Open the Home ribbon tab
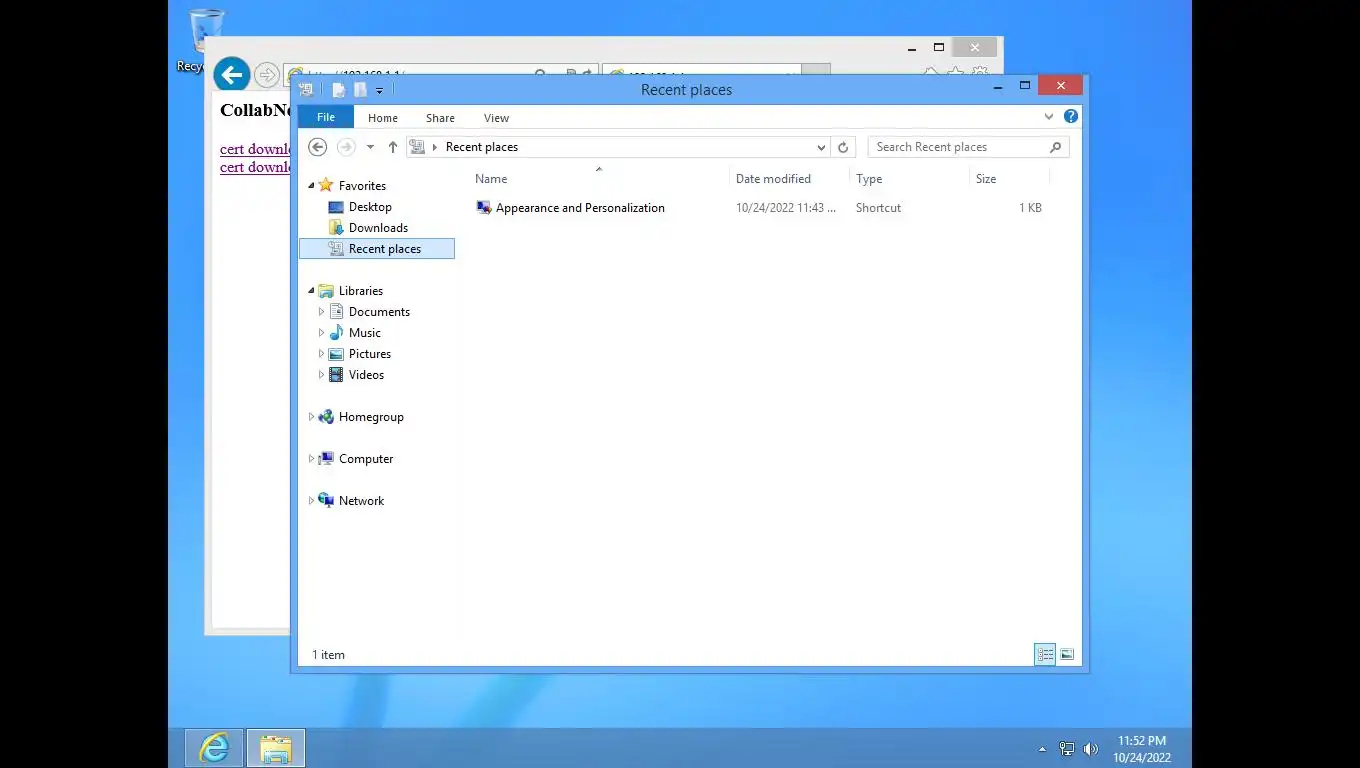This screenshot has height=768, width=1360. click(x=383, y=118)
